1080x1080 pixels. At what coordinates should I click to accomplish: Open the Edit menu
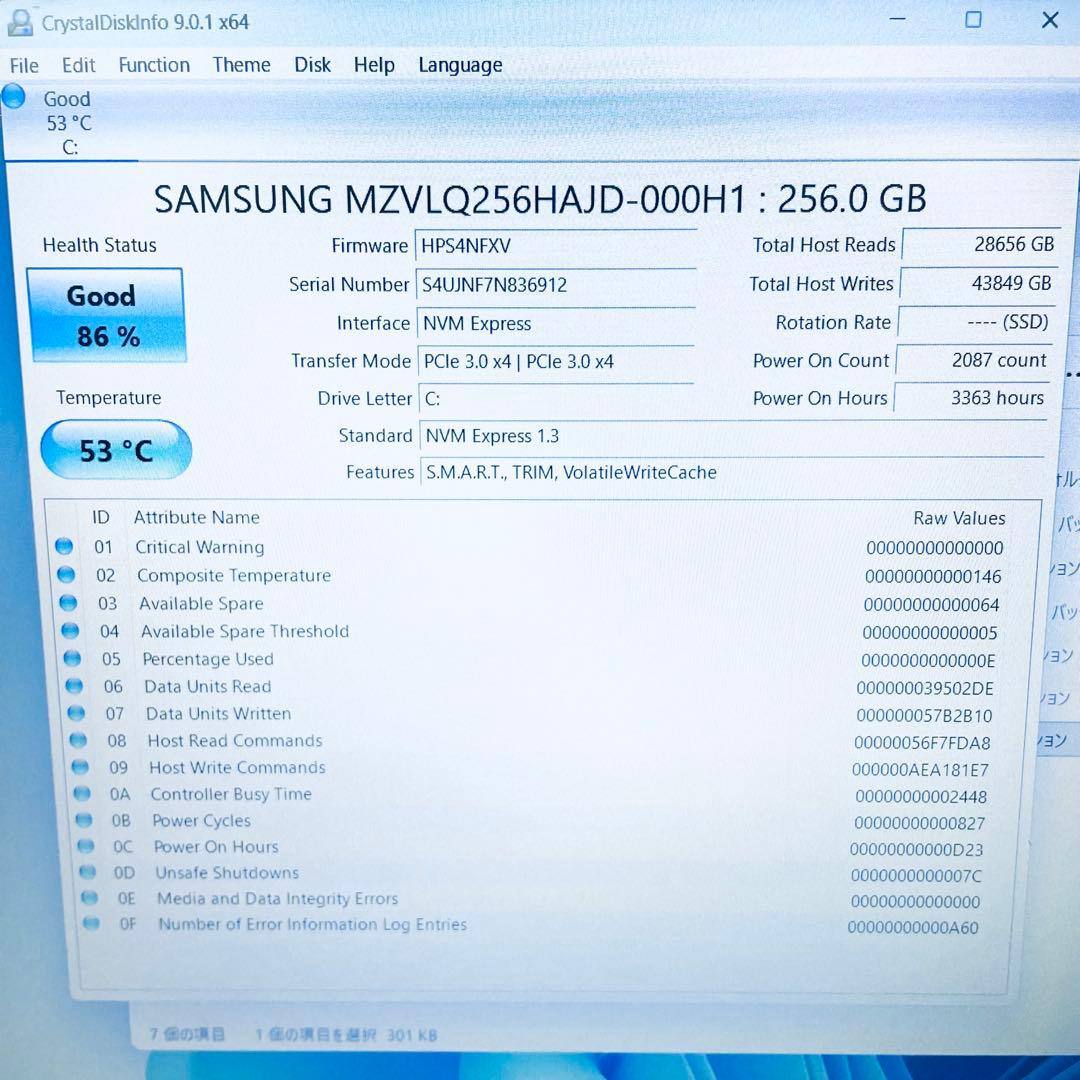[78, 64]
